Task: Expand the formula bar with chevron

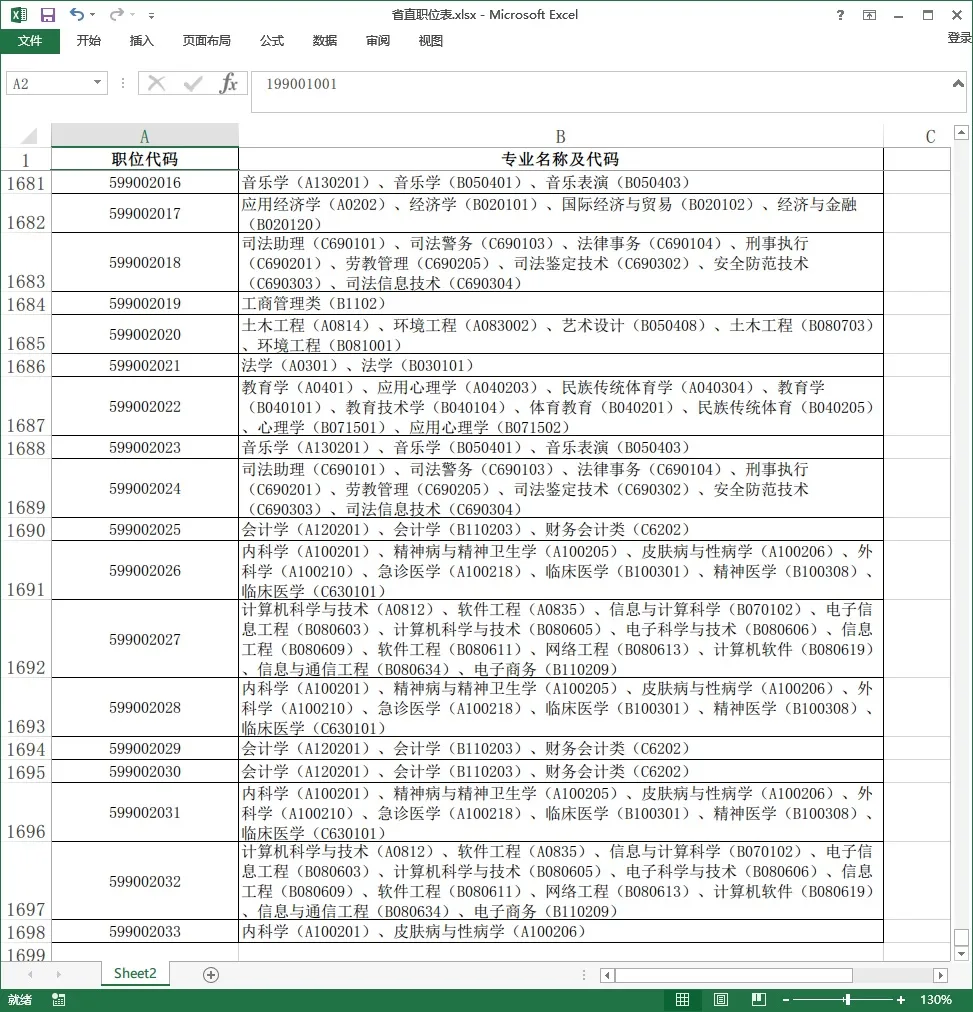Action: click(x=958, y=84)
